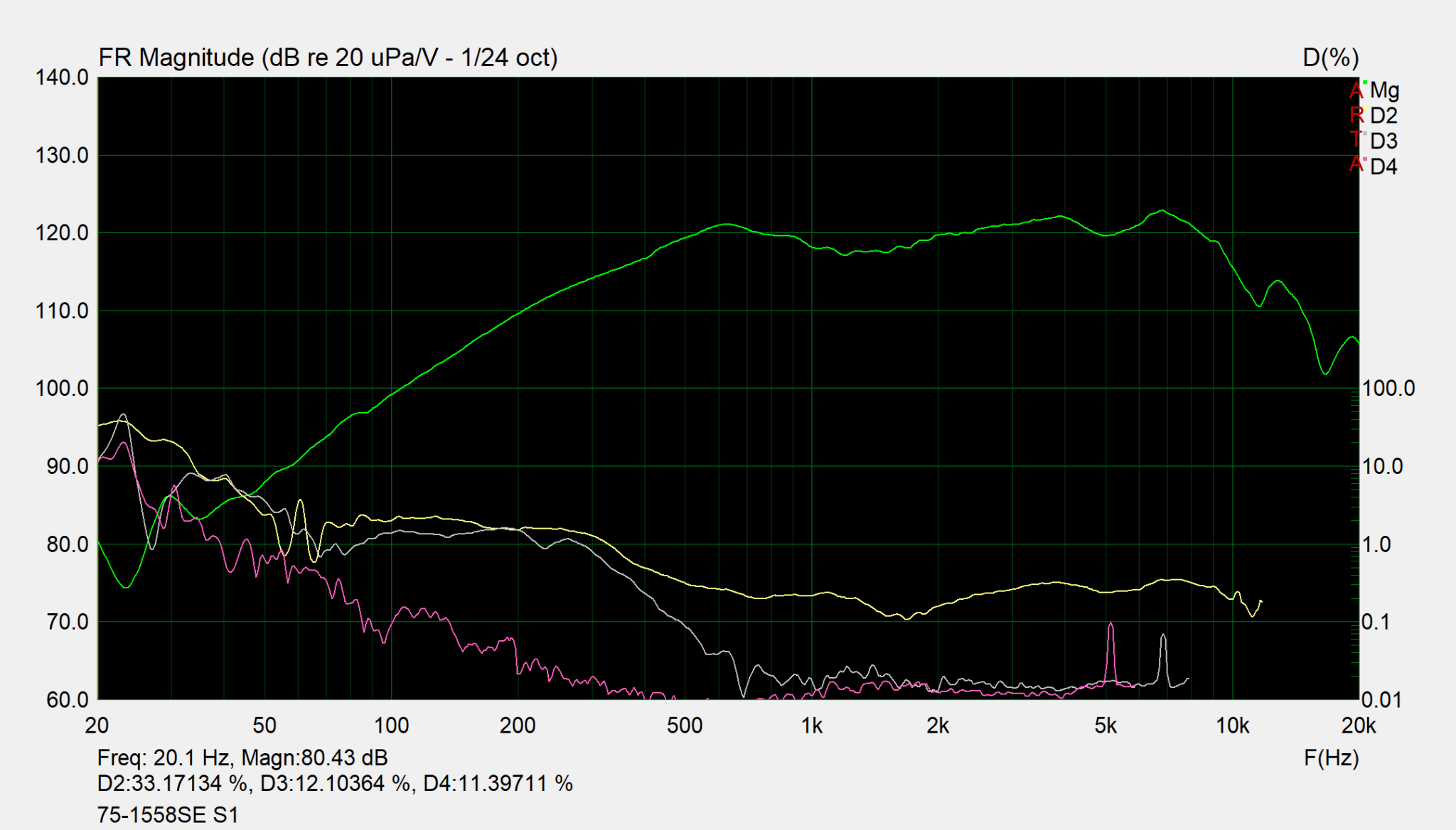Click the Freq: 20.1 Hz readout line
Viewport: 1456px width, 830px height.
242,758
